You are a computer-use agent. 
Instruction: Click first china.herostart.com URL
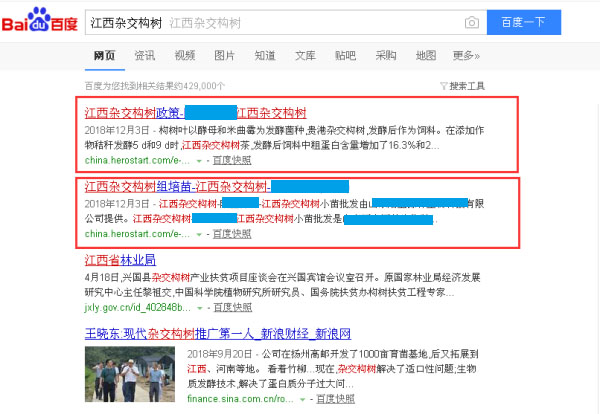[137, 160]
